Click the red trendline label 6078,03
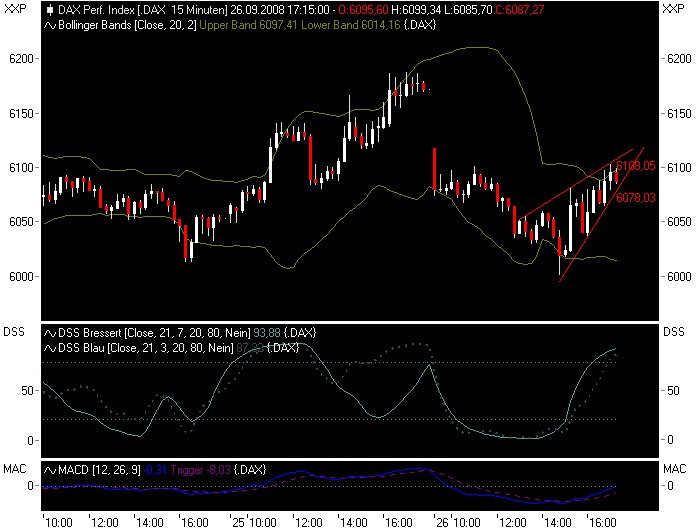Screen dimensions: 700x530 click(636, 197)
